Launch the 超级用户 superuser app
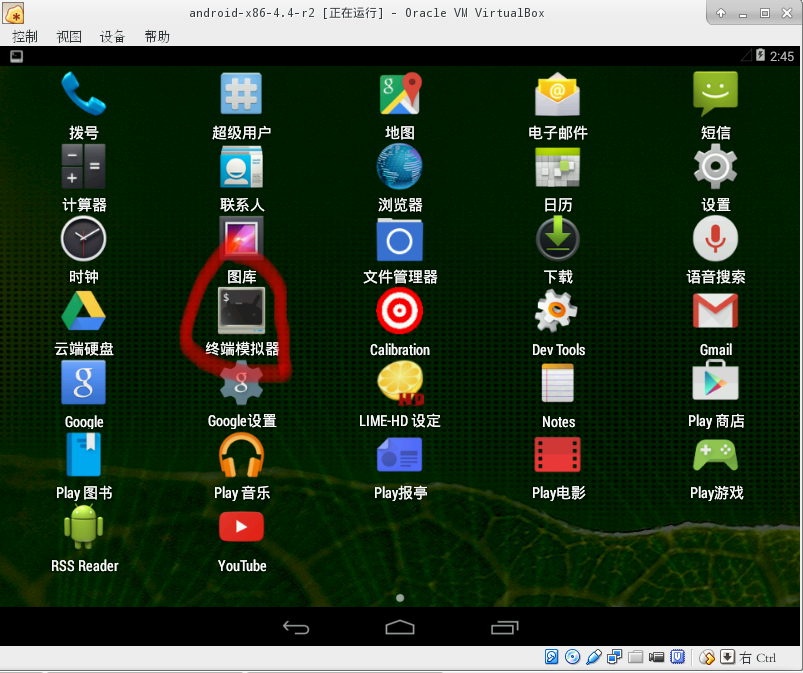The height and width of the screenshot is (673, 803). coord(241,94)
